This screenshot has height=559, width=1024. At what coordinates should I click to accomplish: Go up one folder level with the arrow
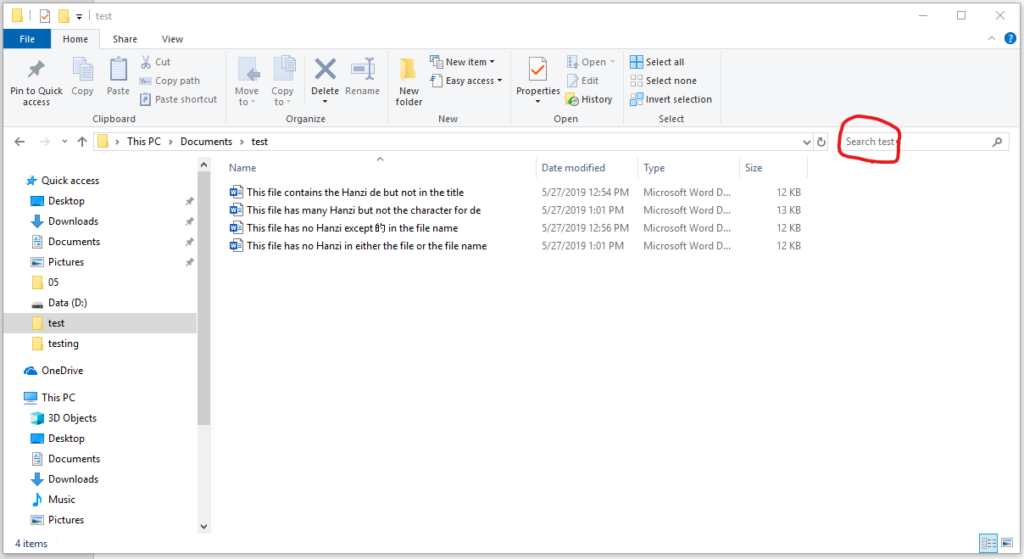(x=82, y=142)
